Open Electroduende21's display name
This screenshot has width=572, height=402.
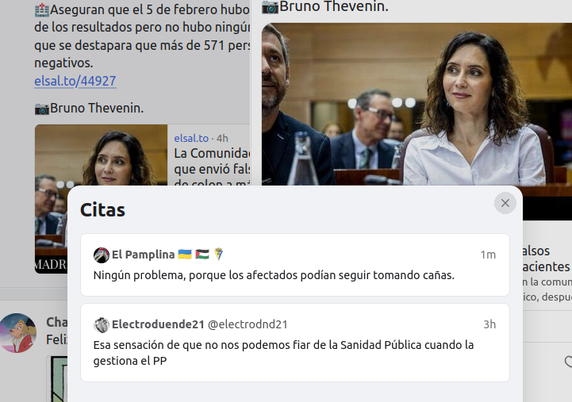click(x=158, y=324)
